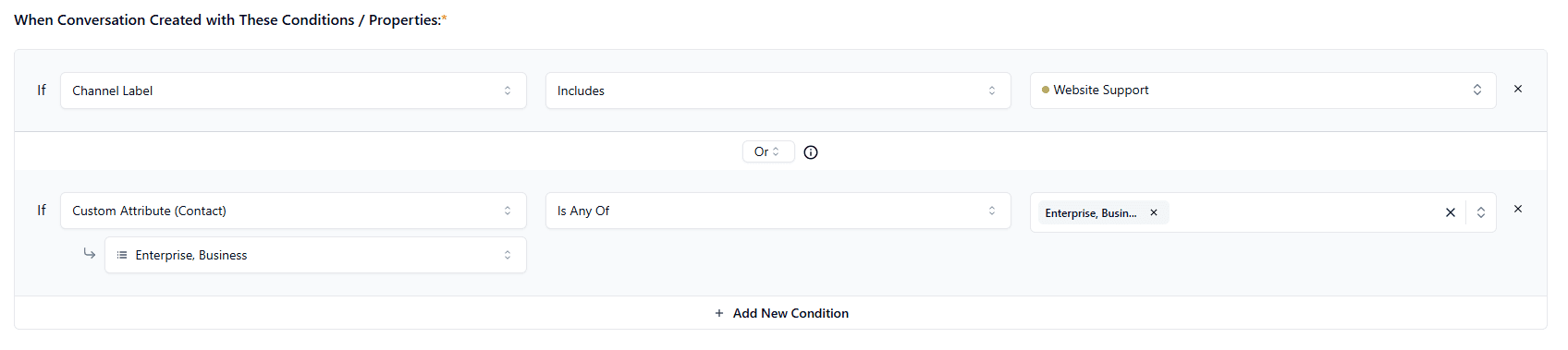Clear all selected values in attribute field
The width and height of the screenshot is (1568, 350).
coord(1451,212)
